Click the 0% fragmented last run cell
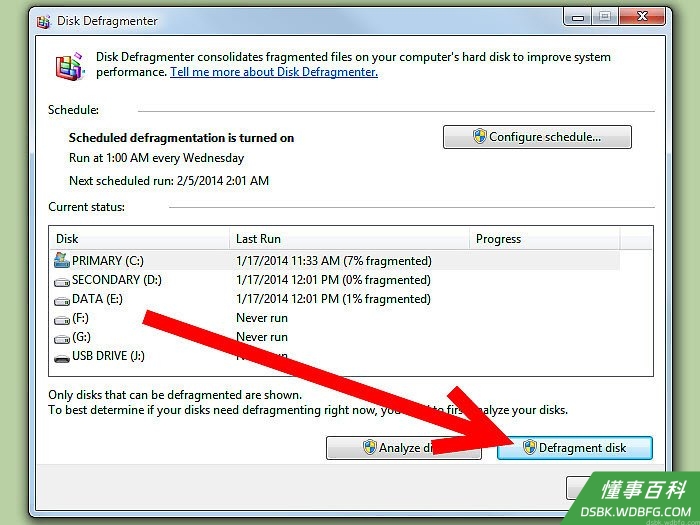This screenshot has height=525, width=700. (x=333, y=280)
